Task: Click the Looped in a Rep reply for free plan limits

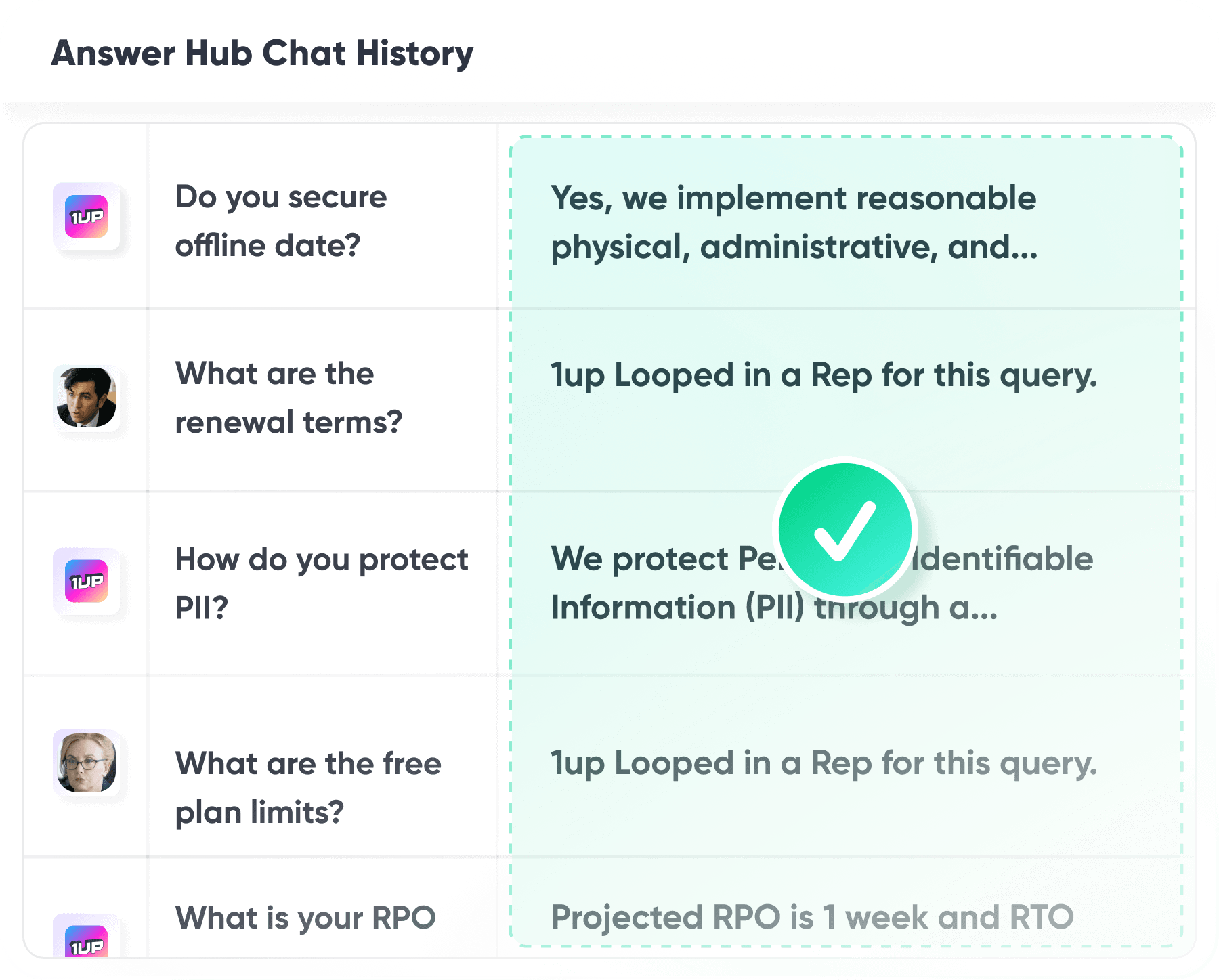Action: coord(823,763)
